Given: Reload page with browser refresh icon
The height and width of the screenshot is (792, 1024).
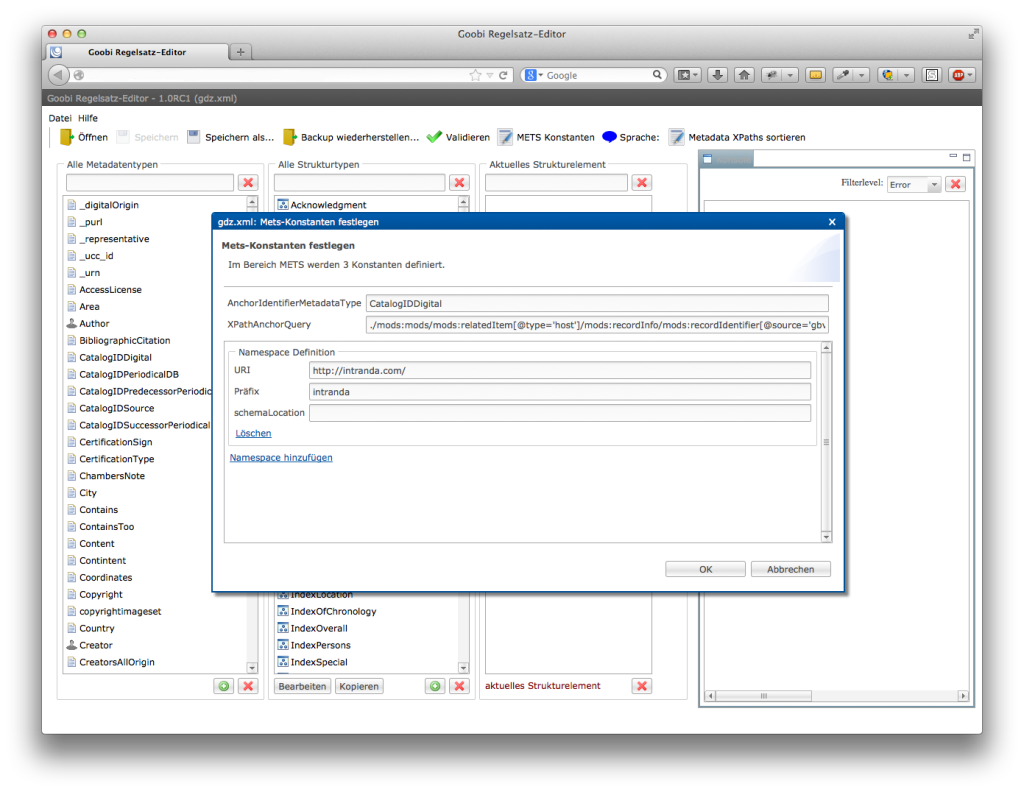Looking at the screenshot, I should click(x=504, y=75).
